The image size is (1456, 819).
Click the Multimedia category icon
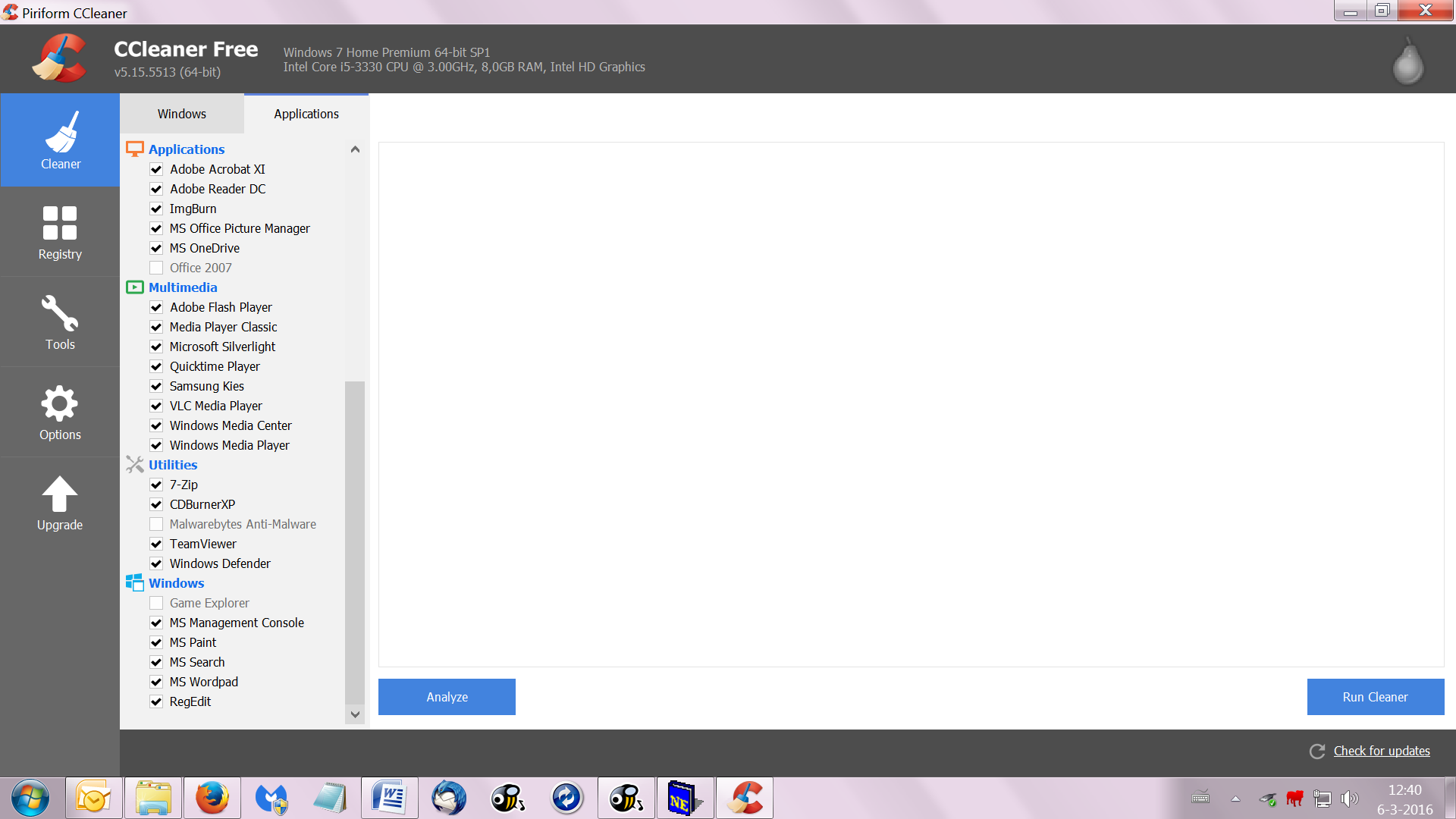coord(134,287)
